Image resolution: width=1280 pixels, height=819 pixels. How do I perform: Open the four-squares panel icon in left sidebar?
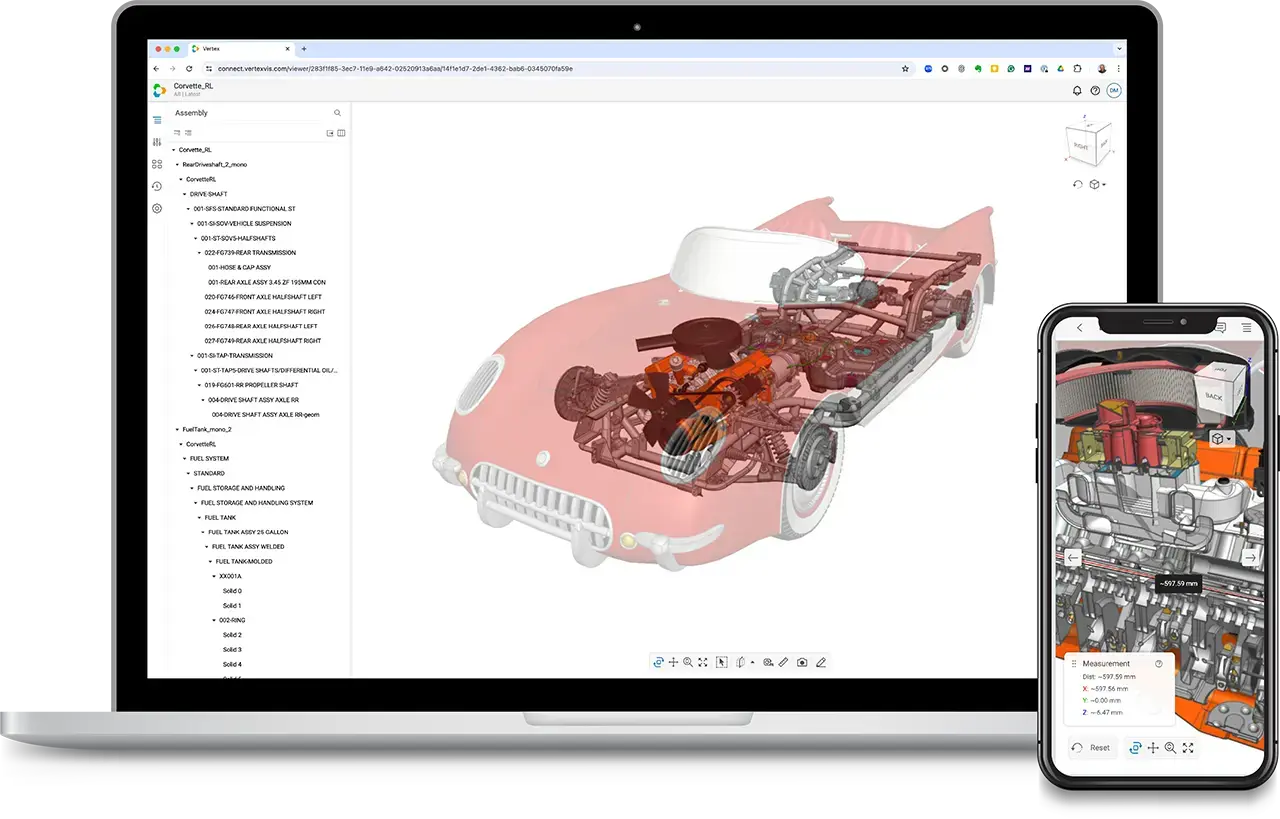[157, 164]
